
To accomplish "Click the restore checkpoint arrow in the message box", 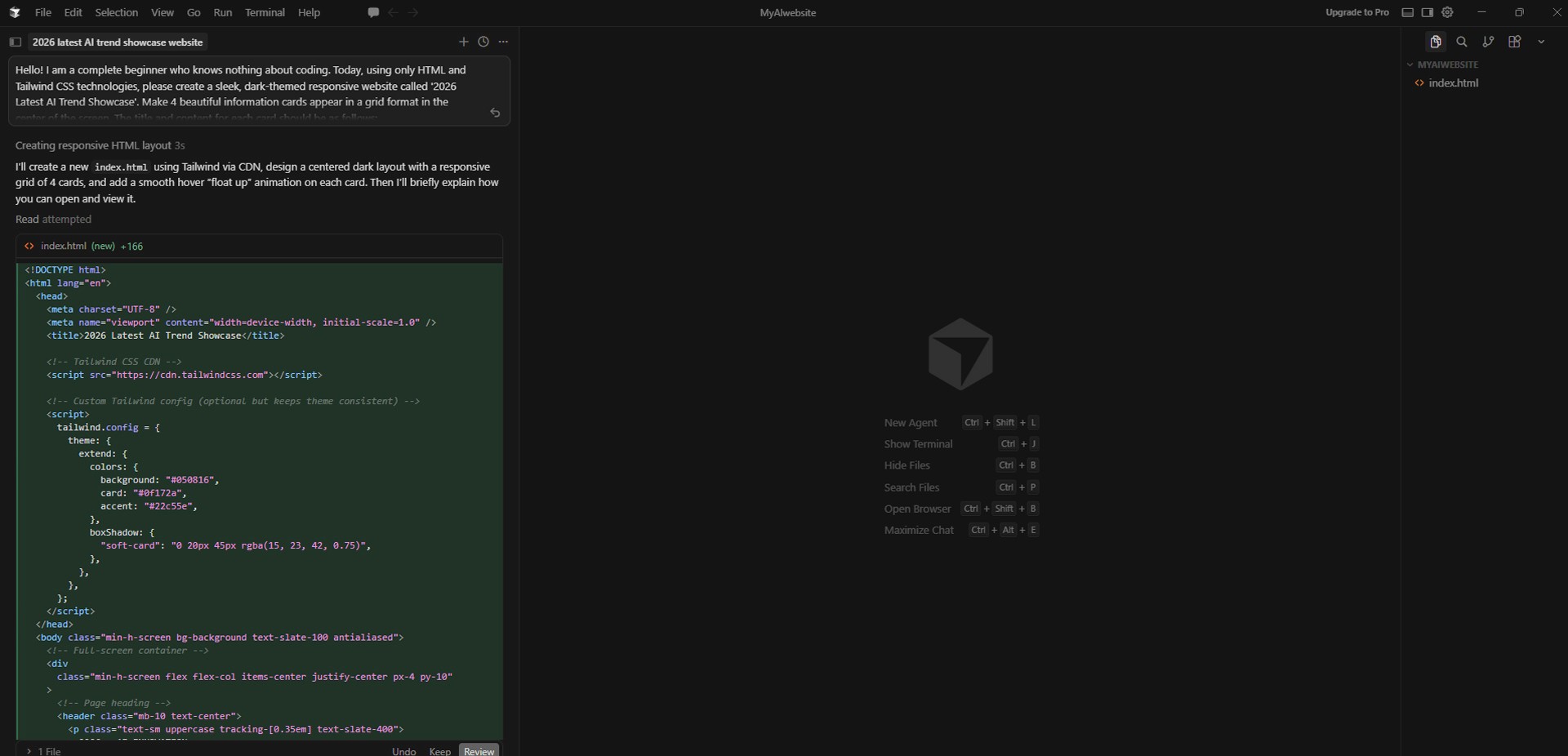I will coord(495,113).
